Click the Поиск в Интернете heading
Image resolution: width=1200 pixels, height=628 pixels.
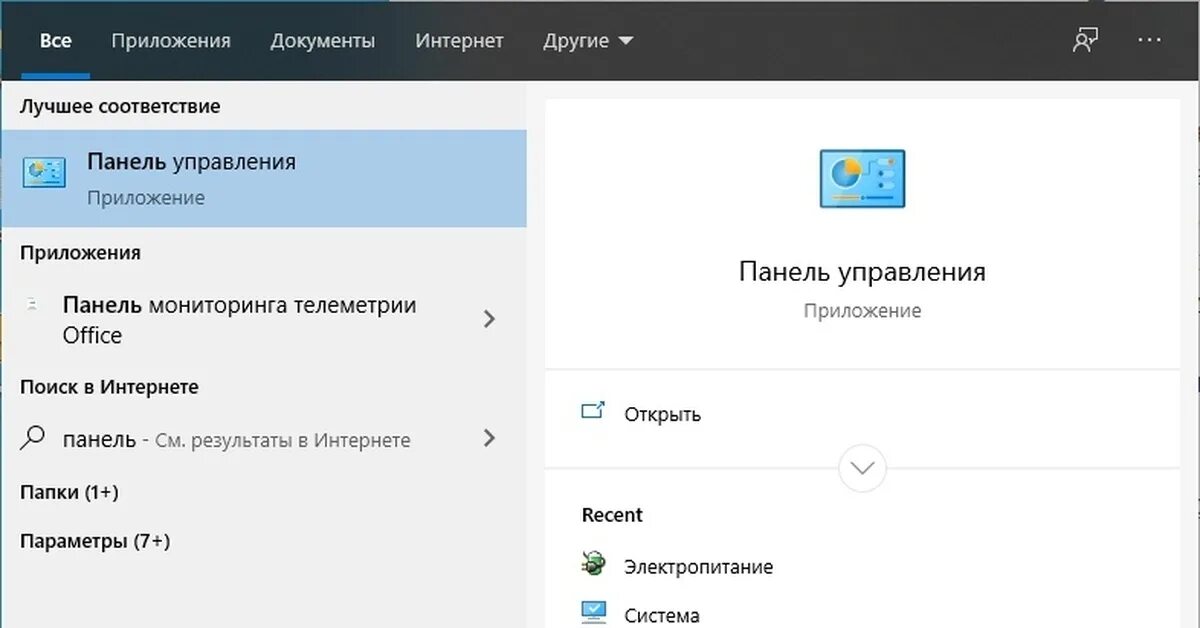[109, 387]
